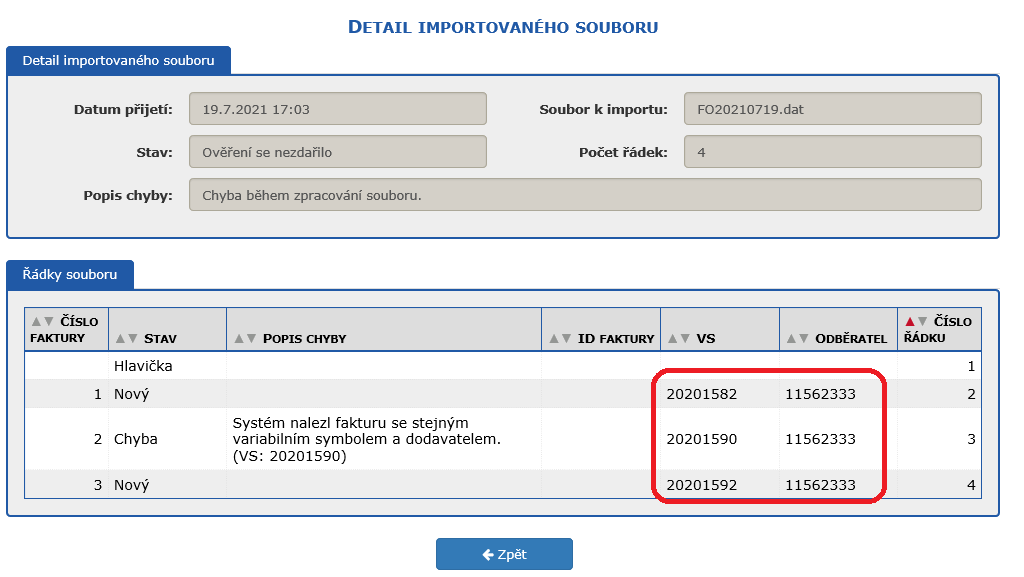This screenshot has height=577, width=1024.
Task: Click the Zpět back button
Action: coord(504,554)
